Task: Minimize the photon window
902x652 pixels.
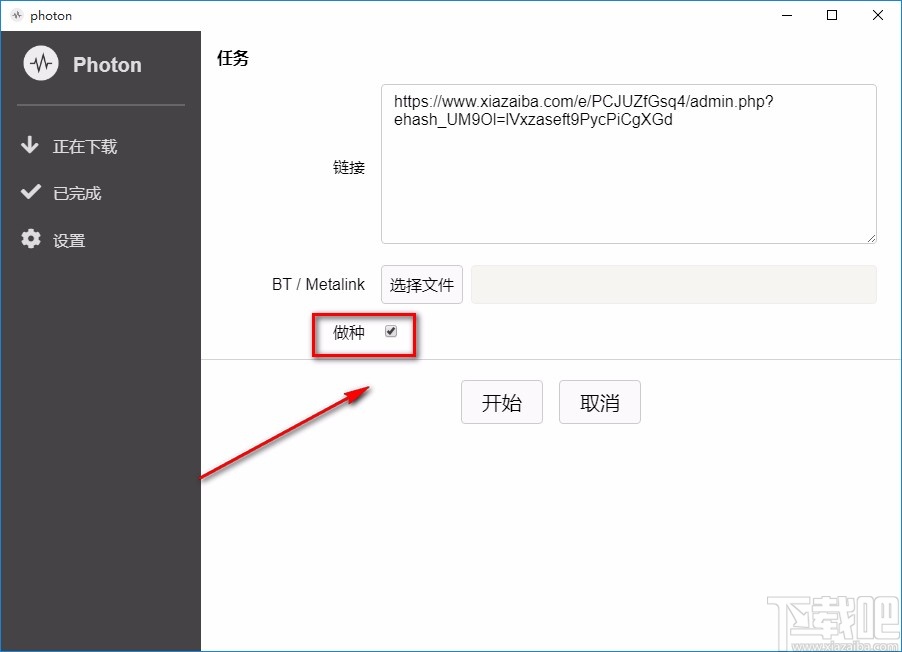Action: 786,15
